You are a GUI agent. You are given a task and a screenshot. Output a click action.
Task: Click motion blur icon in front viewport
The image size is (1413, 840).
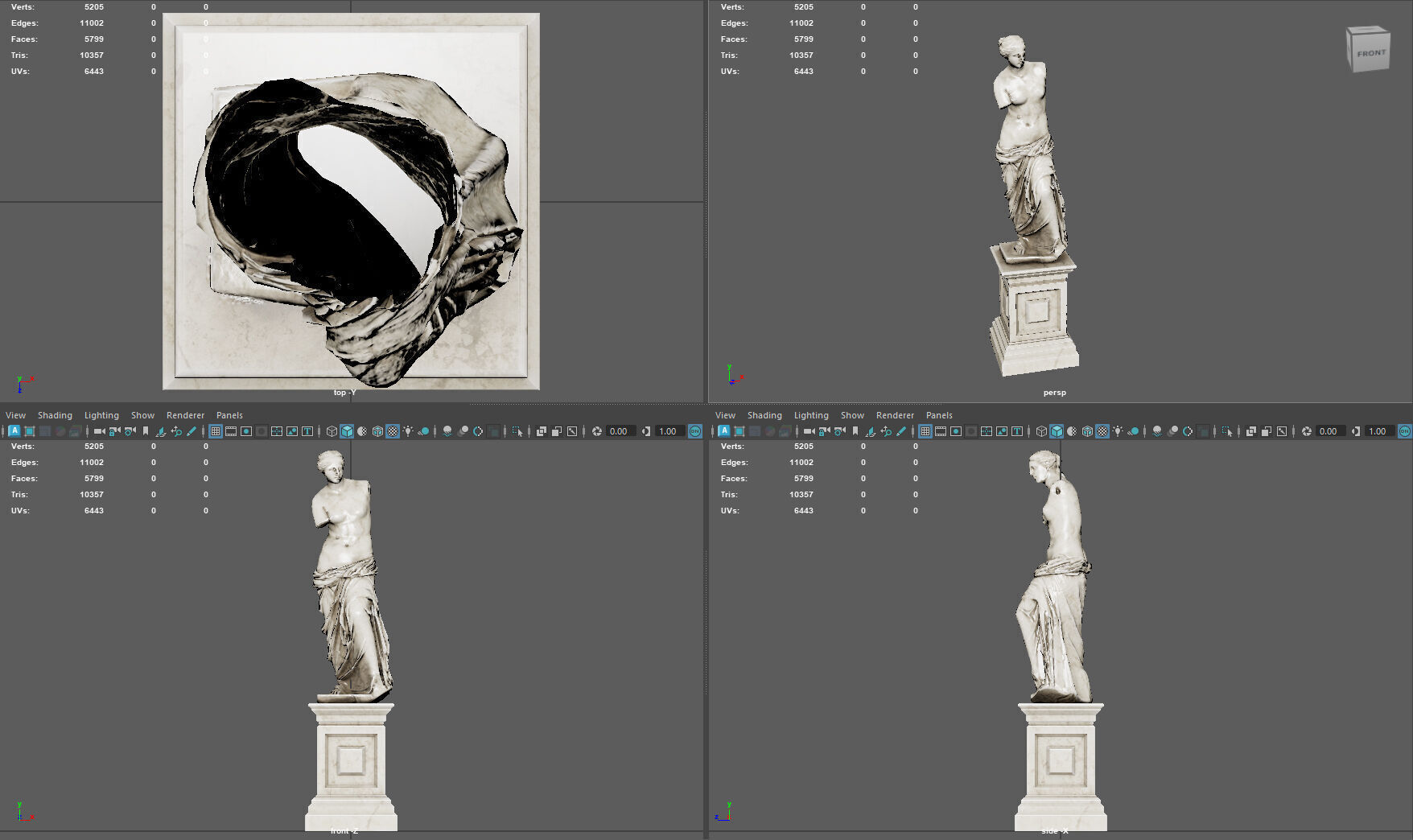463,431
